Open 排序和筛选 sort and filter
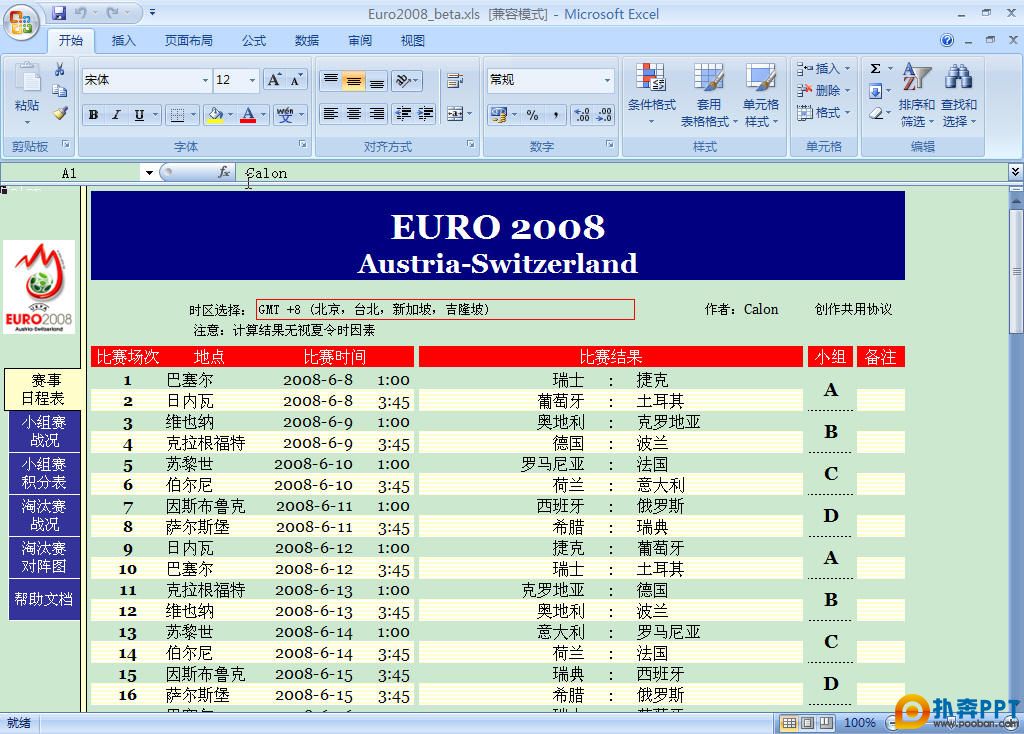Viewport: 1024px width, 734px height. click(916, 94)
